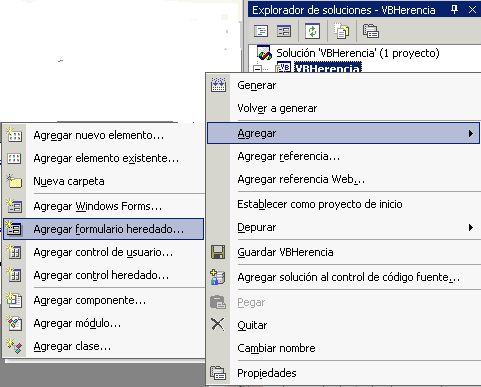Select Generar from the context menu
Image resolution: width=481 pixels, height=387 pixels.
pyautogui.click(x=344, y=85)
